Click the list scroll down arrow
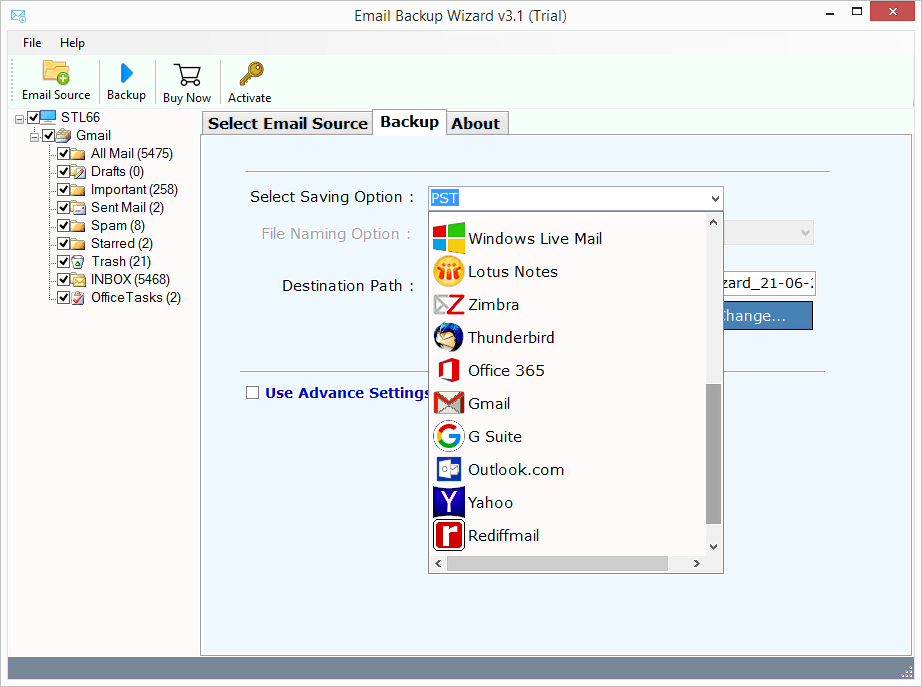Viewport: 922px width, 687px height. pos(713,547)
